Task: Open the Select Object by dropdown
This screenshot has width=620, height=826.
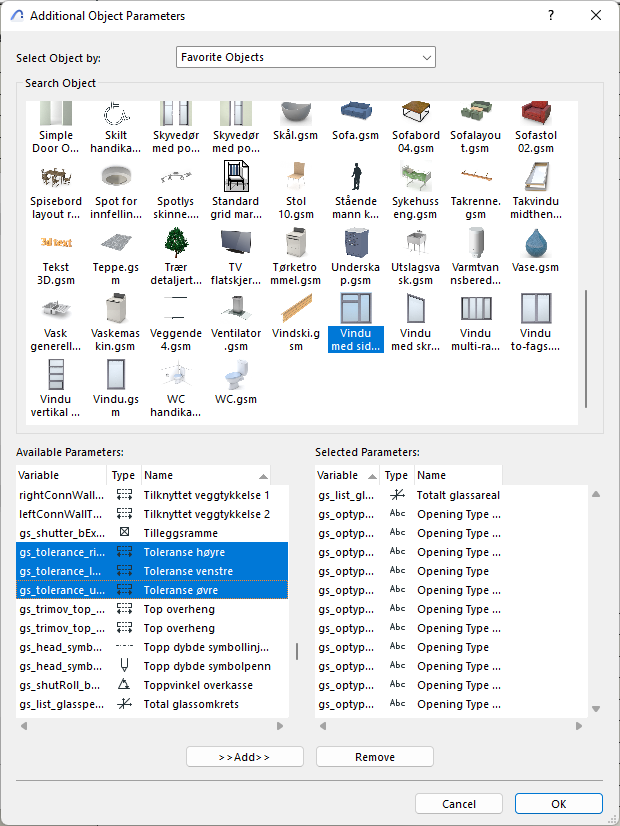Action: (305, 58)
